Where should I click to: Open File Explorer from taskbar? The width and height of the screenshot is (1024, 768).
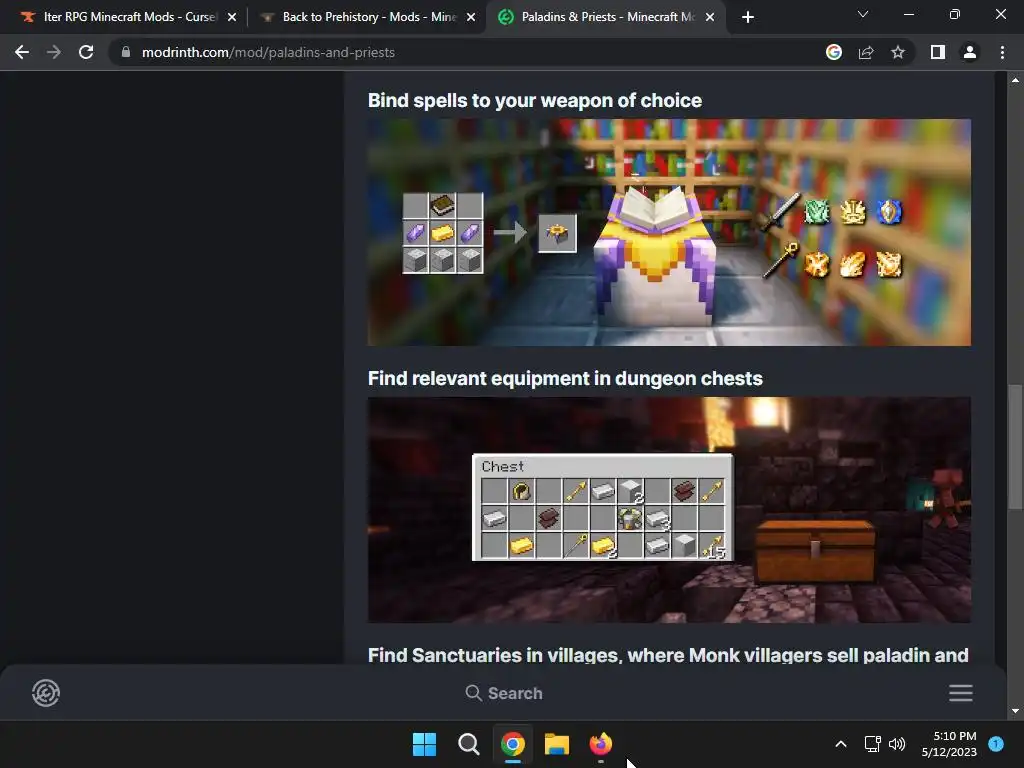(557, 744)
